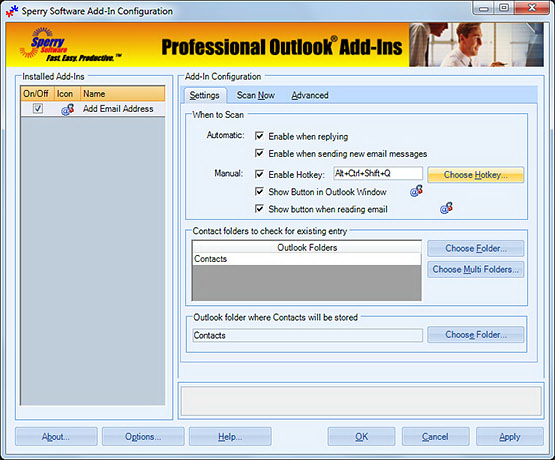The image size is (555, 460).
Task: Click the Name column header
Action: (122, 94)
